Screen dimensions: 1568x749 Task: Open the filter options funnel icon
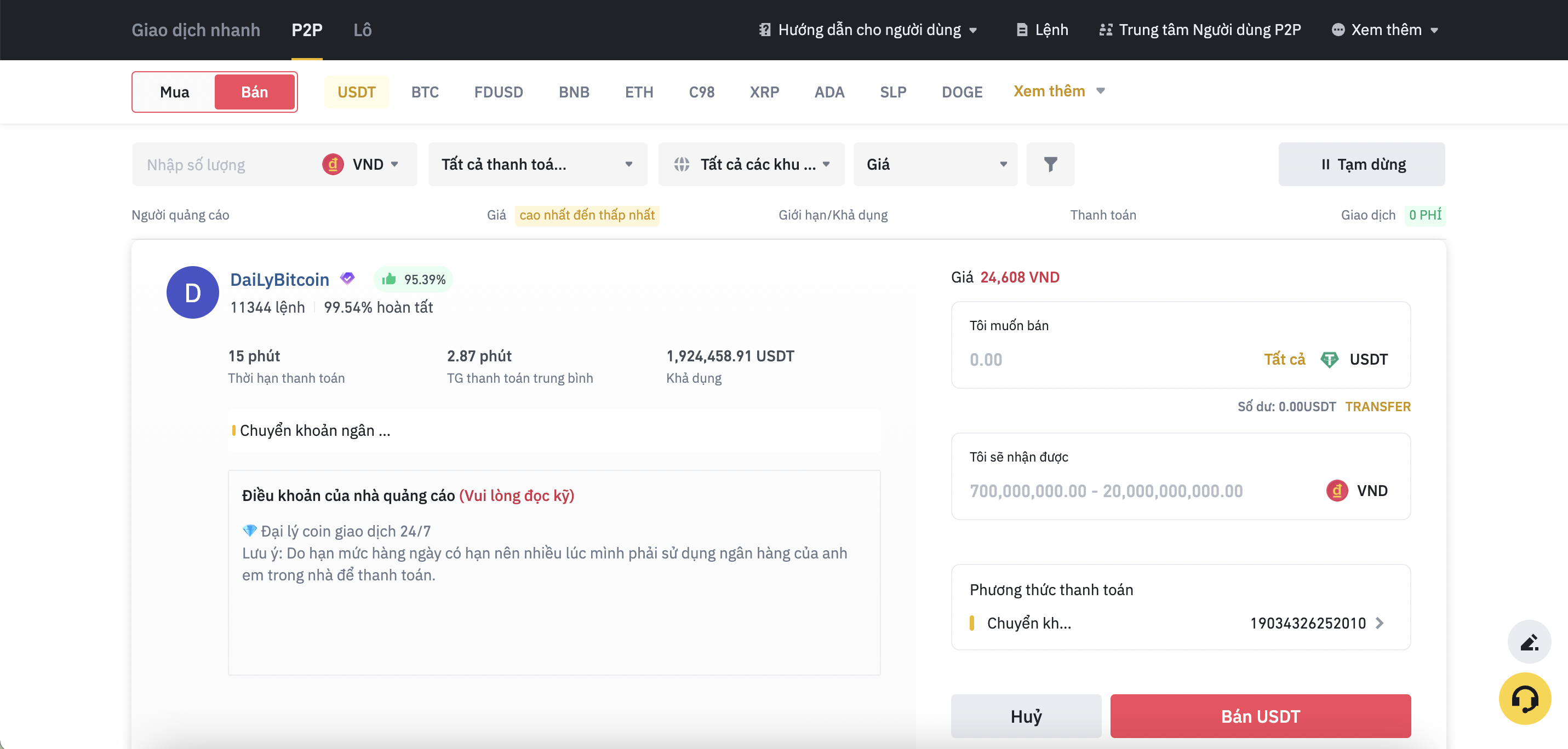tap(1051, 164)
